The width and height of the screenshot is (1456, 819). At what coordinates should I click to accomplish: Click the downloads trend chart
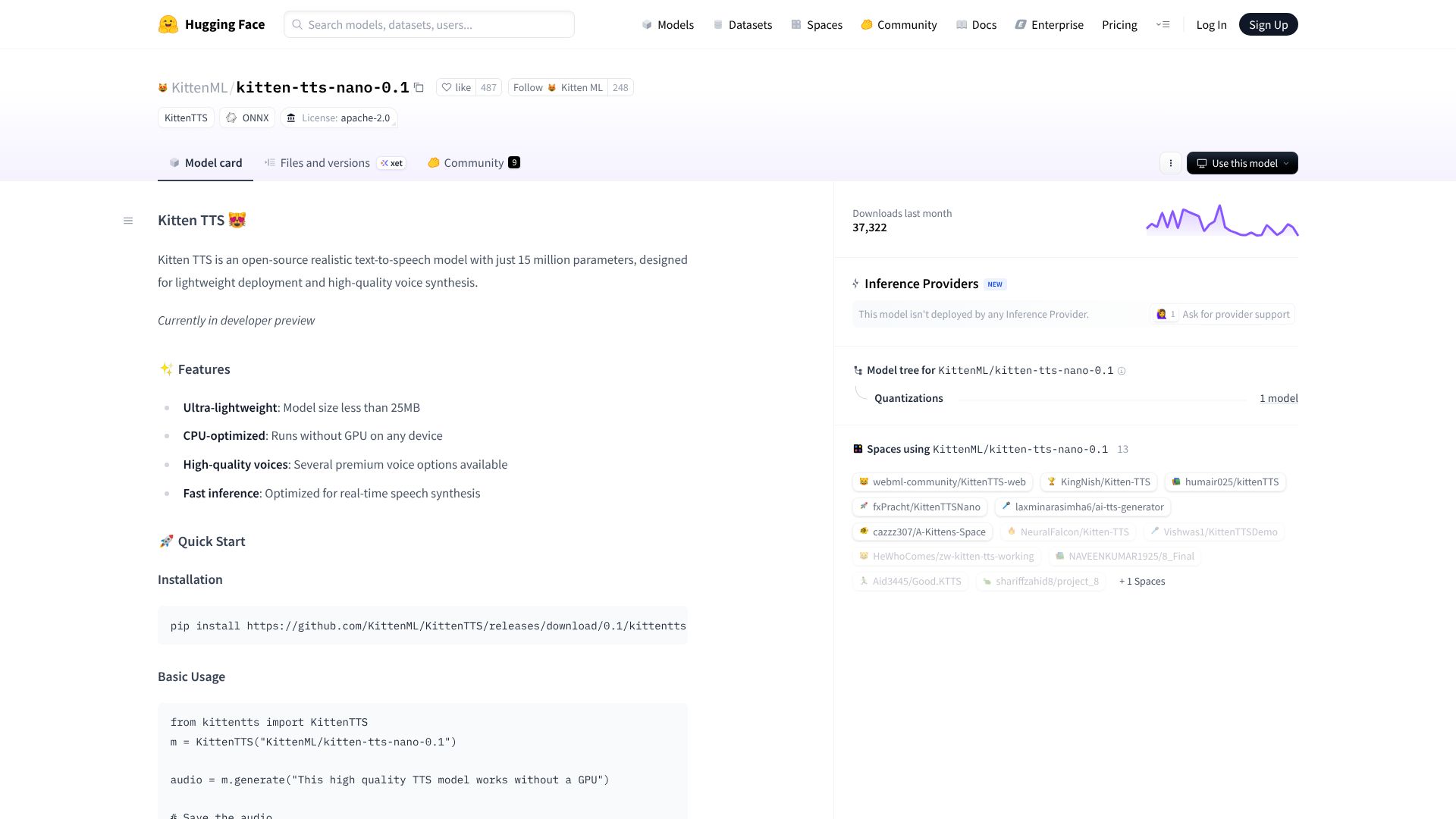[x=1222, y=221]
